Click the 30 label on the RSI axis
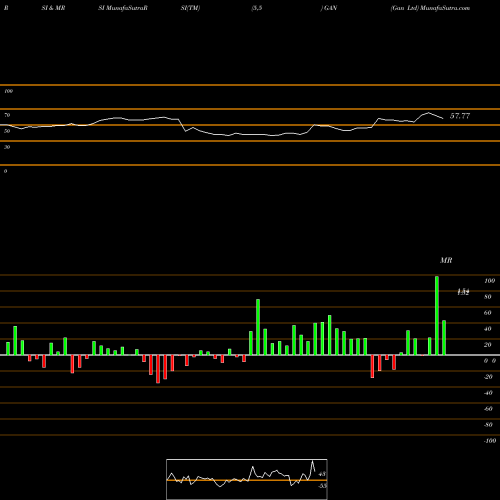Viewport: 500px width, 500px height. [7, 147]
